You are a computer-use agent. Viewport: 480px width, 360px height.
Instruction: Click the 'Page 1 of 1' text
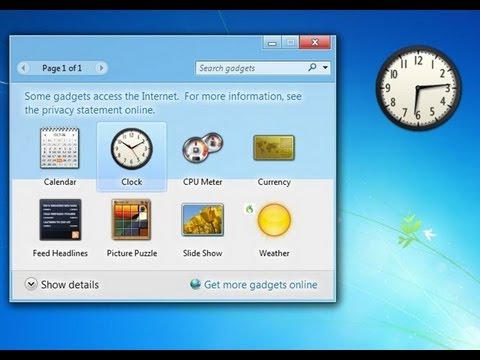click(62, 68)
